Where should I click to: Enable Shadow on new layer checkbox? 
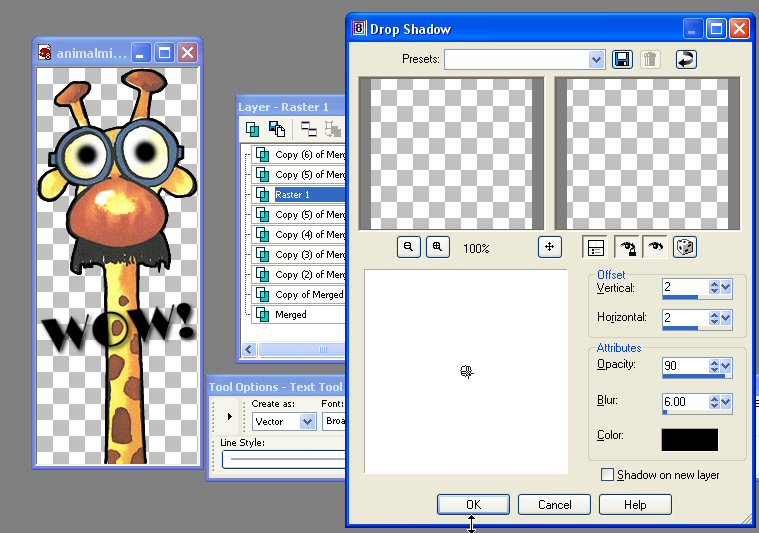click(607, 474)
